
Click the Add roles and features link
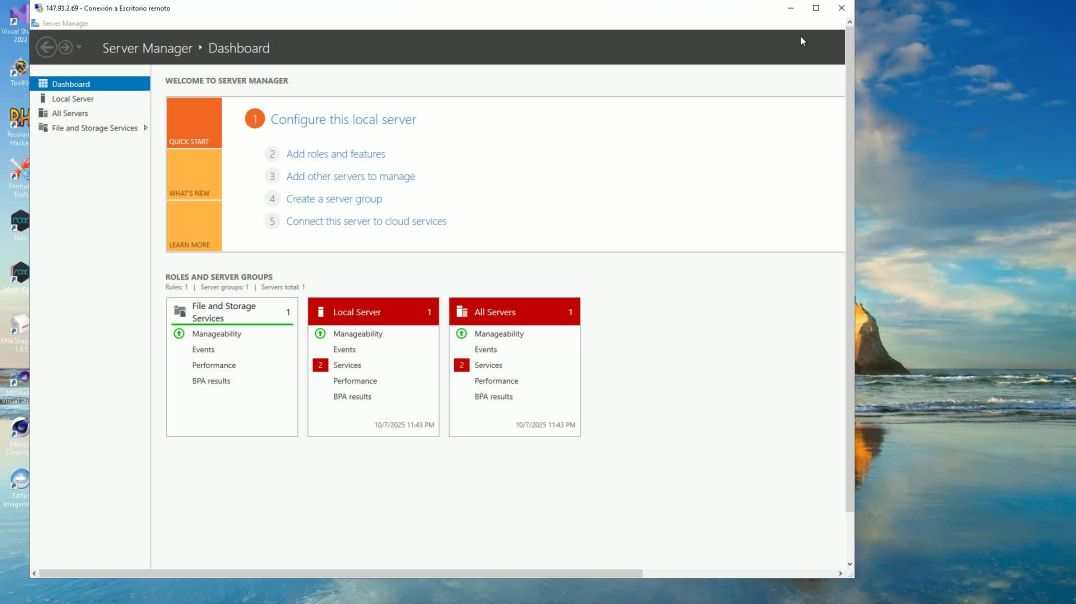tap(335, 153)
